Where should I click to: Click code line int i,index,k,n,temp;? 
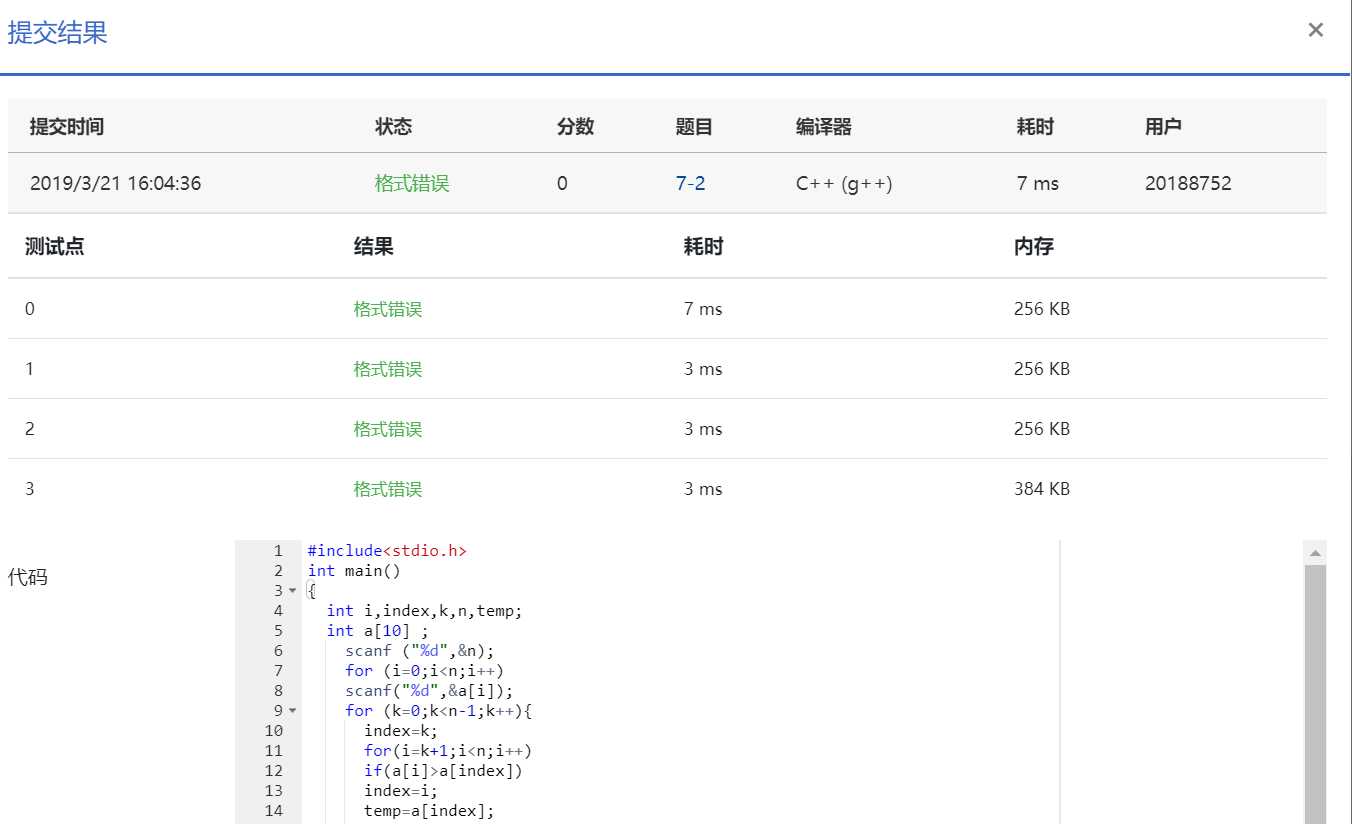(425, 611)
